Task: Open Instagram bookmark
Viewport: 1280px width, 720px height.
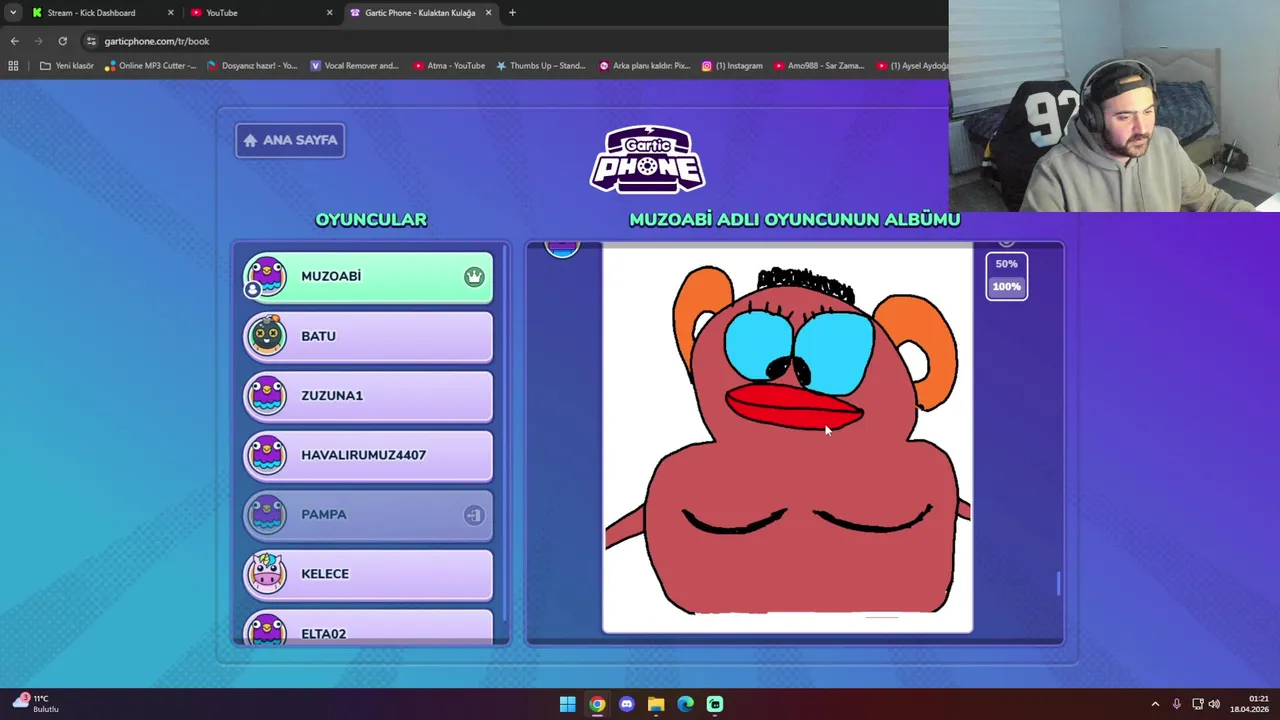Action: click(x=732, y=66)
